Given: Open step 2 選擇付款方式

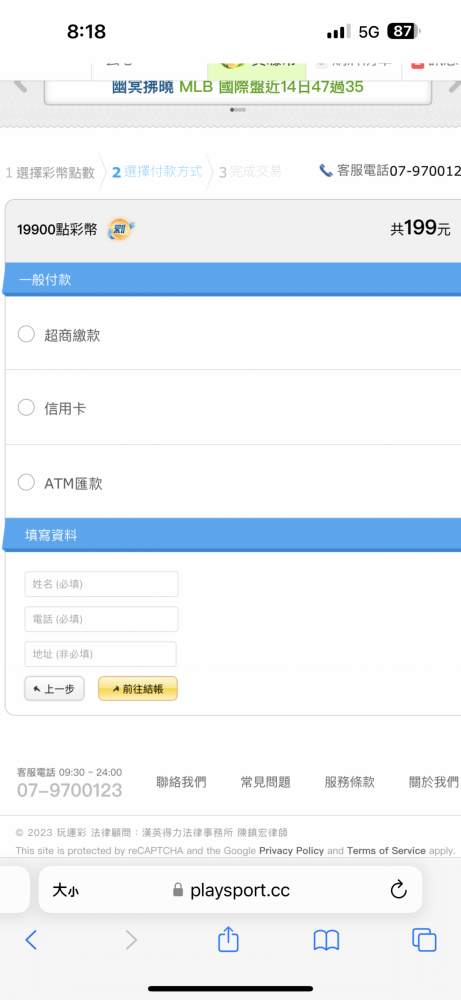Looking at the screenshot, I should tap(157, 172).
